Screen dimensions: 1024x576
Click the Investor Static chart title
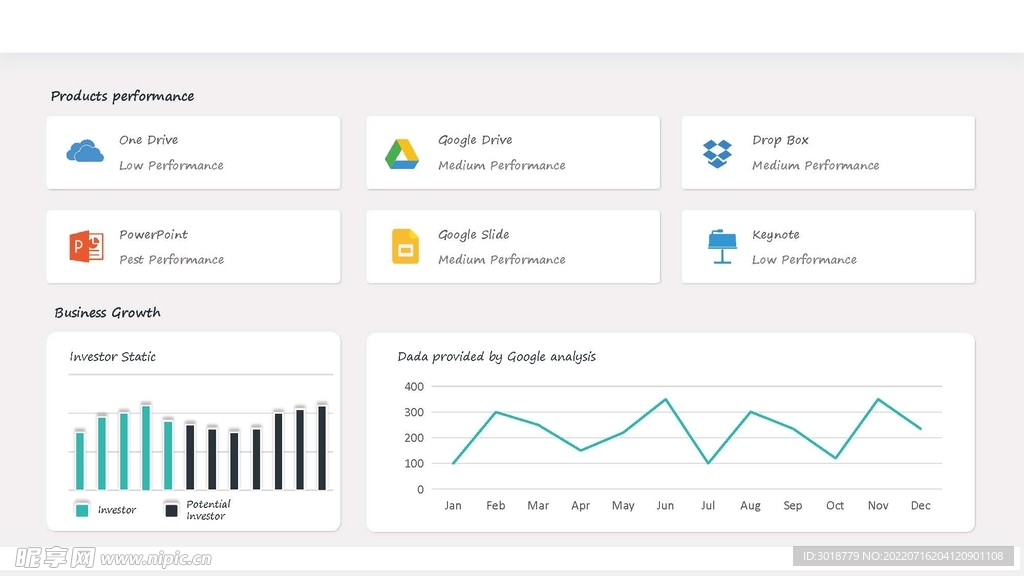pyautogui.click(x=112, y=357)
